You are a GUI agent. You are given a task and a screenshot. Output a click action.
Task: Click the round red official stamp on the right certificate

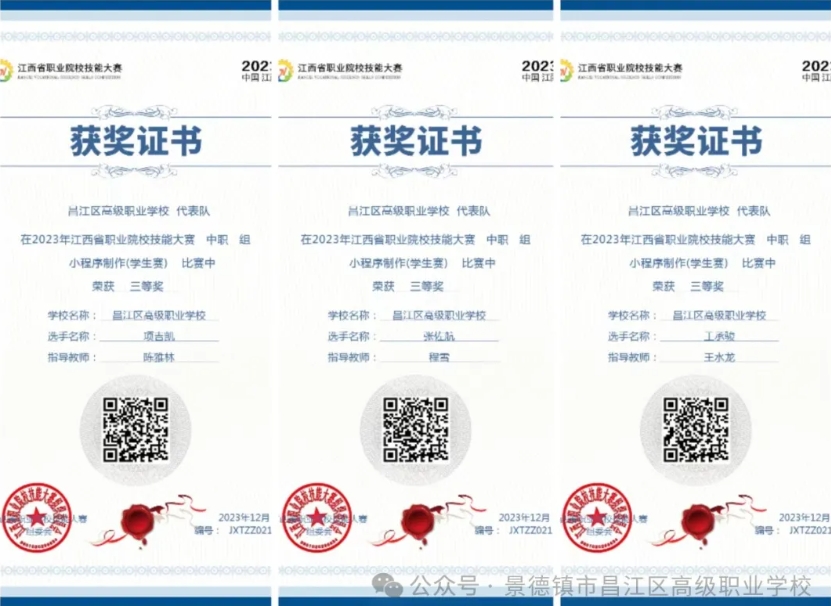coord(594,522)
